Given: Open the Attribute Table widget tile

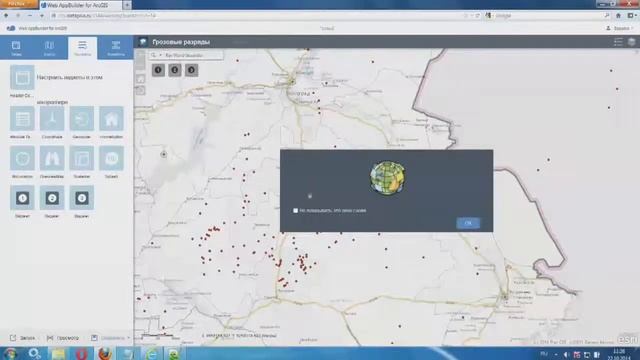Looking at the screenshot, I should tap(22, 119).
